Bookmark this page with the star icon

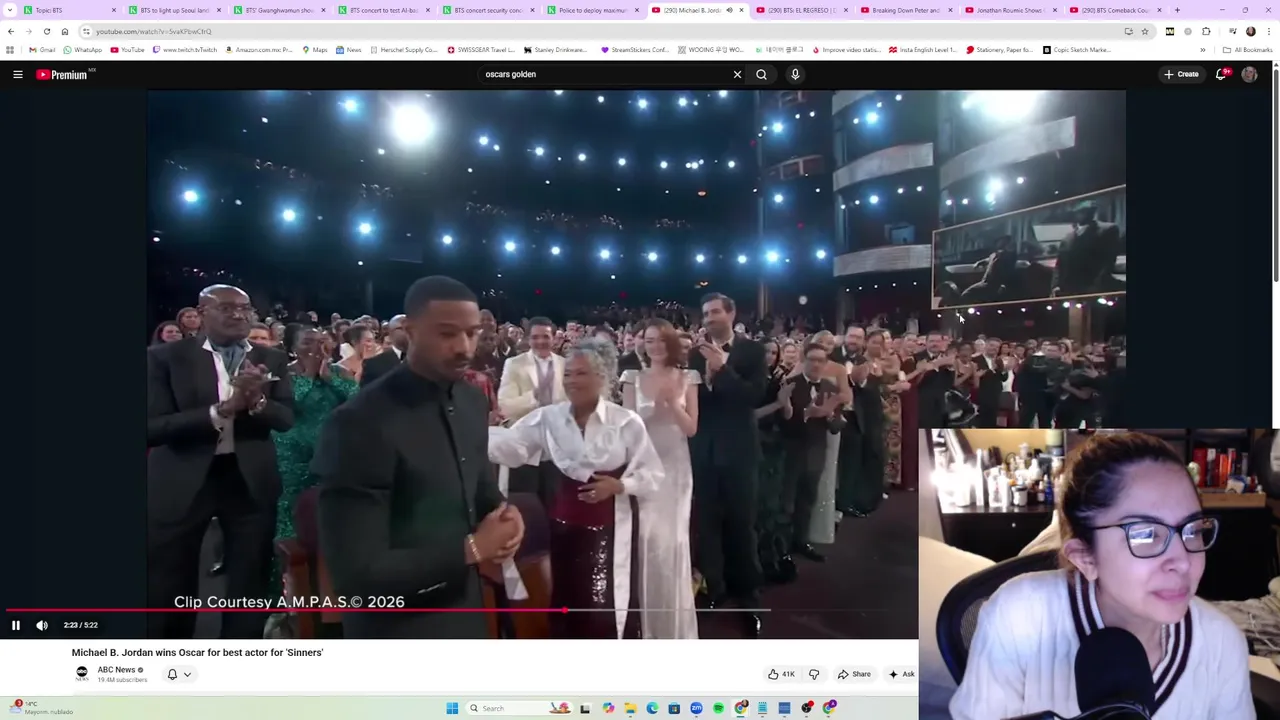(x=1145, y=31)
